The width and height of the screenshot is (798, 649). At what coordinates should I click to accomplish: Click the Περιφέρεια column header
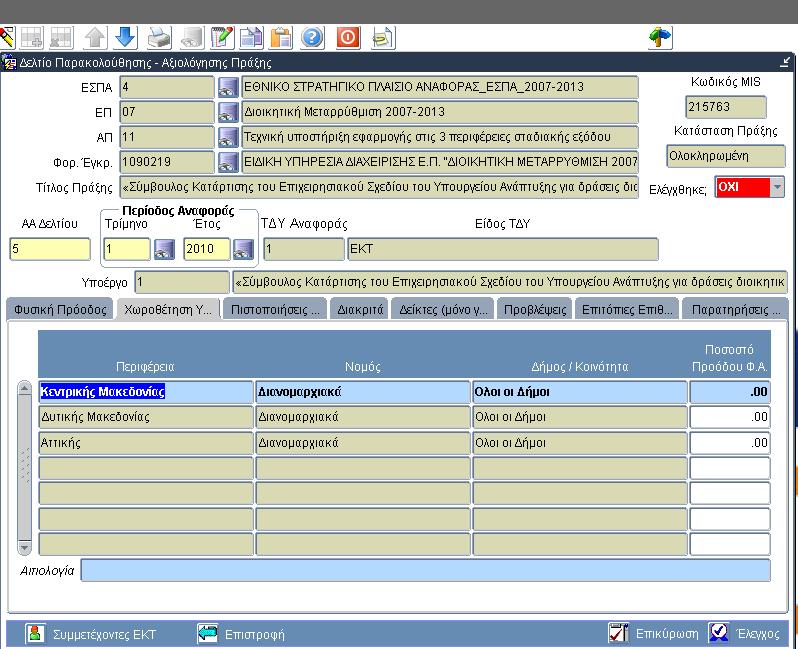click(145, 366)
